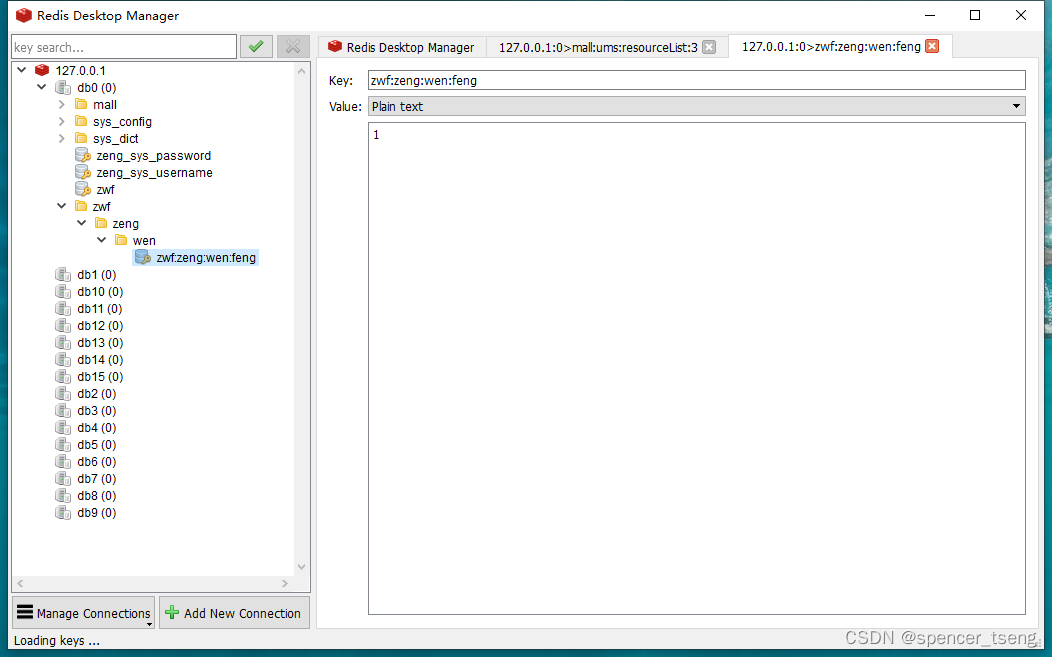Click the sys_dict folder icon
Viewport: 1052px width, 657px height.
(x=81, y=138)
